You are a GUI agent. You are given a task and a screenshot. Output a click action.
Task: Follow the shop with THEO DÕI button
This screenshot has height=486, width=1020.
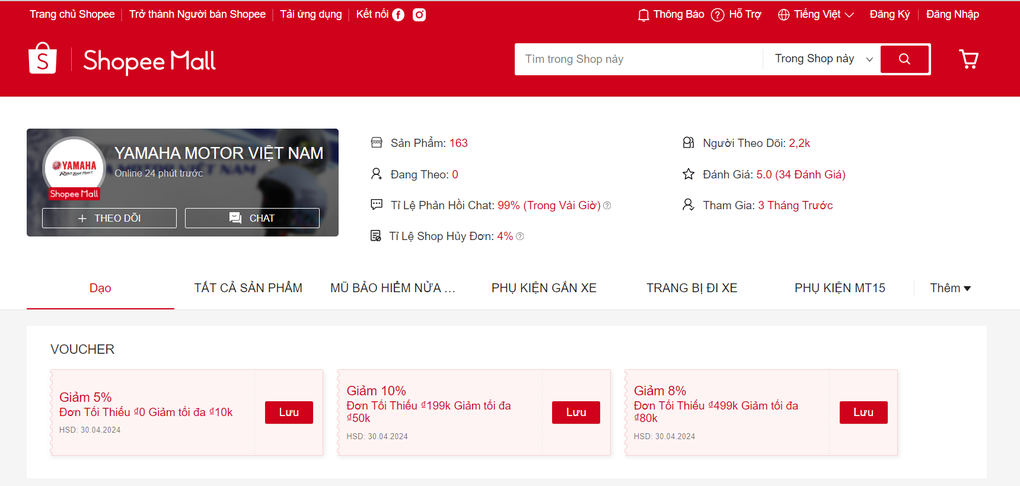pyautogui.click(x=109, y=218)
